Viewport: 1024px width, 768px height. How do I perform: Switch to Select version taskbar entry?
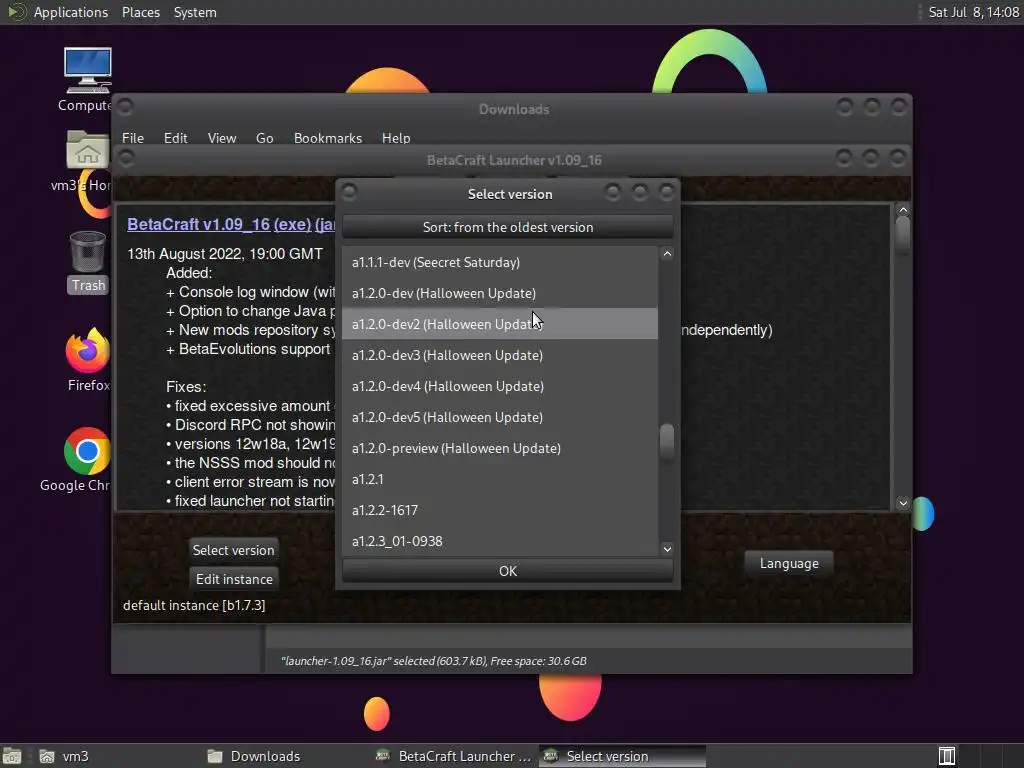pyautogui.click(x=622, y=756)
